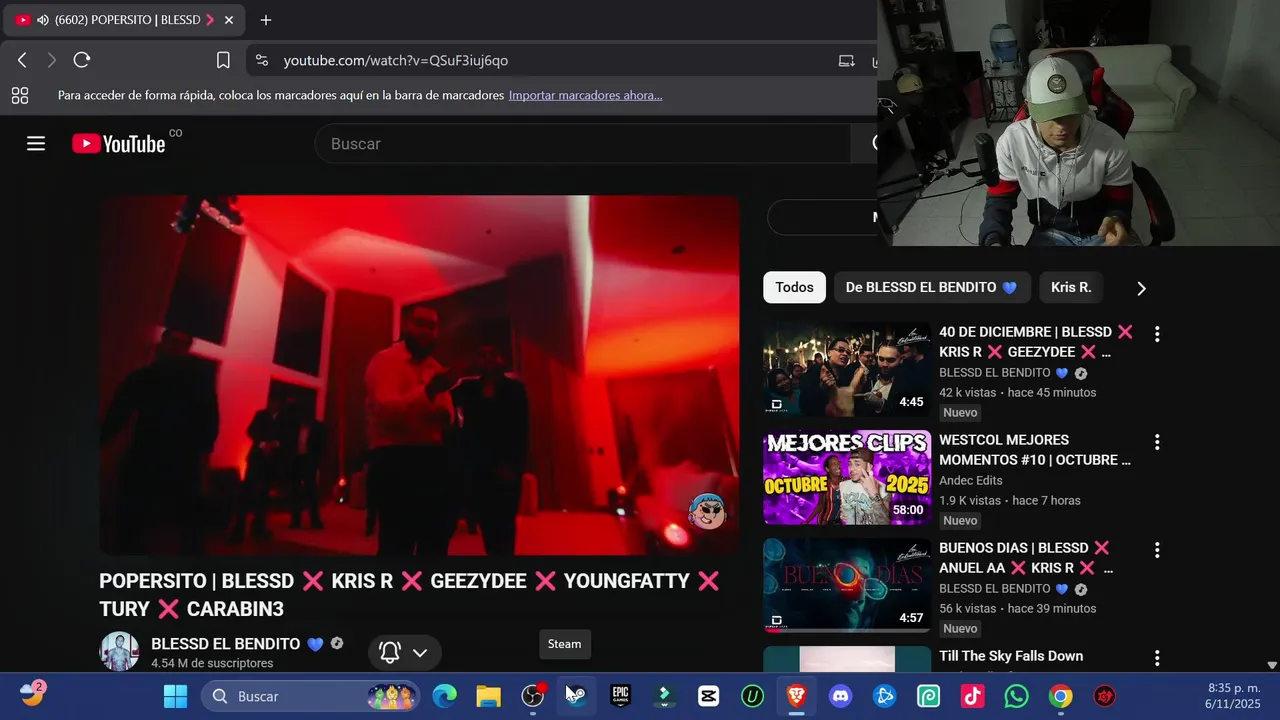Open CapCut from taskbar
Screen dimensions: 1280x720
click(x=708, y=696)
